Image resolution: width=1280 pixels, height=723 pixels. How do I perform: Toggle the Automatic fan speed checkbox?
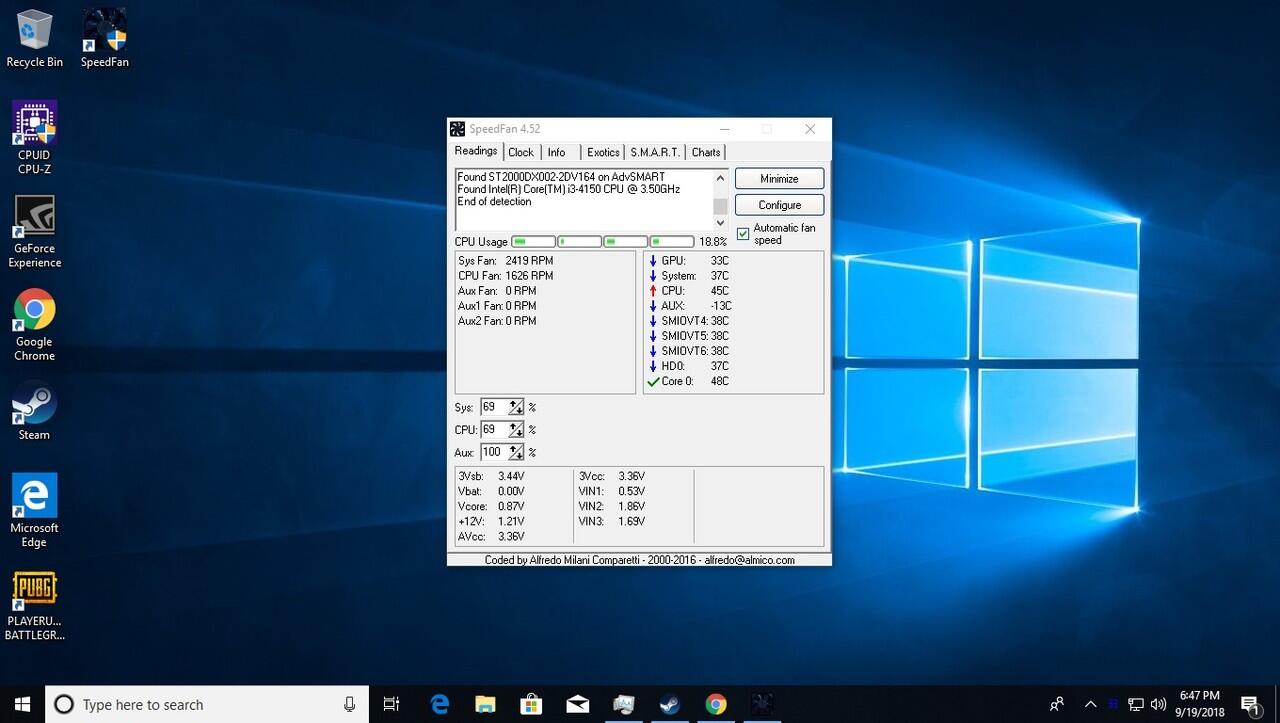tap(743, 234)
